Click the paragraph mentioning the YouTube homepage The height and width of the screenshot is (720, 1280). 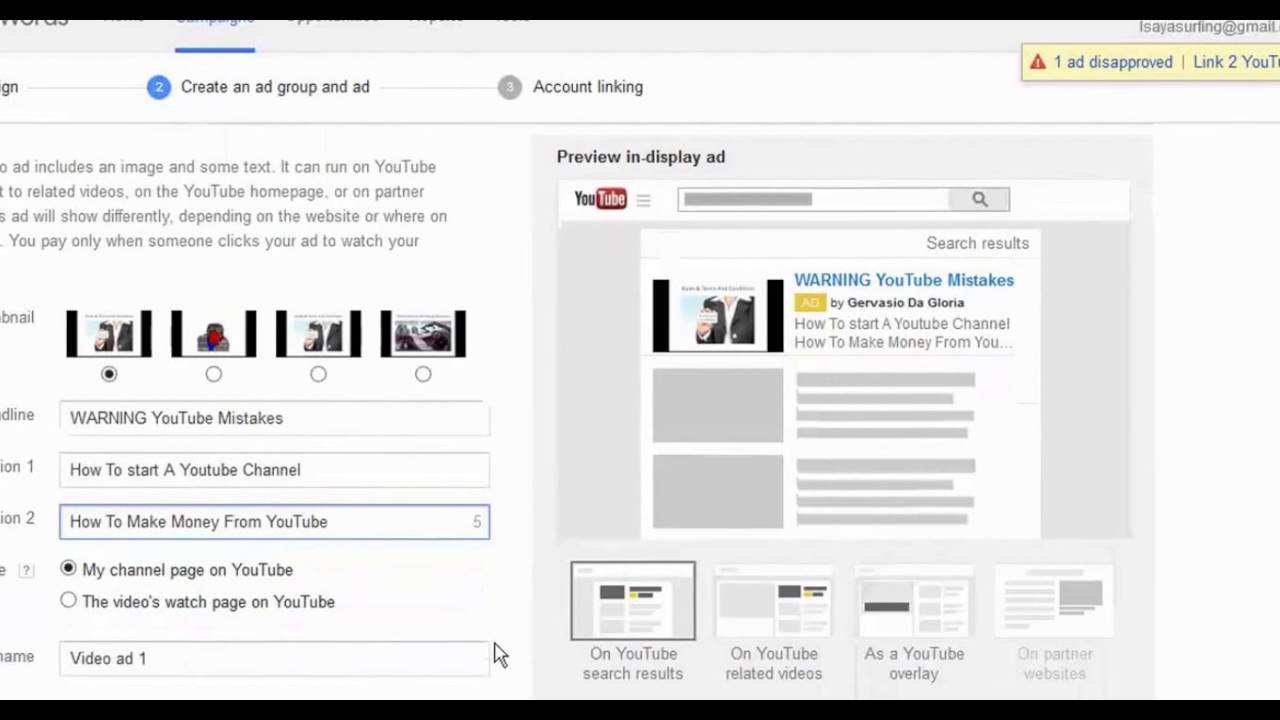click(x=223, y=204)
